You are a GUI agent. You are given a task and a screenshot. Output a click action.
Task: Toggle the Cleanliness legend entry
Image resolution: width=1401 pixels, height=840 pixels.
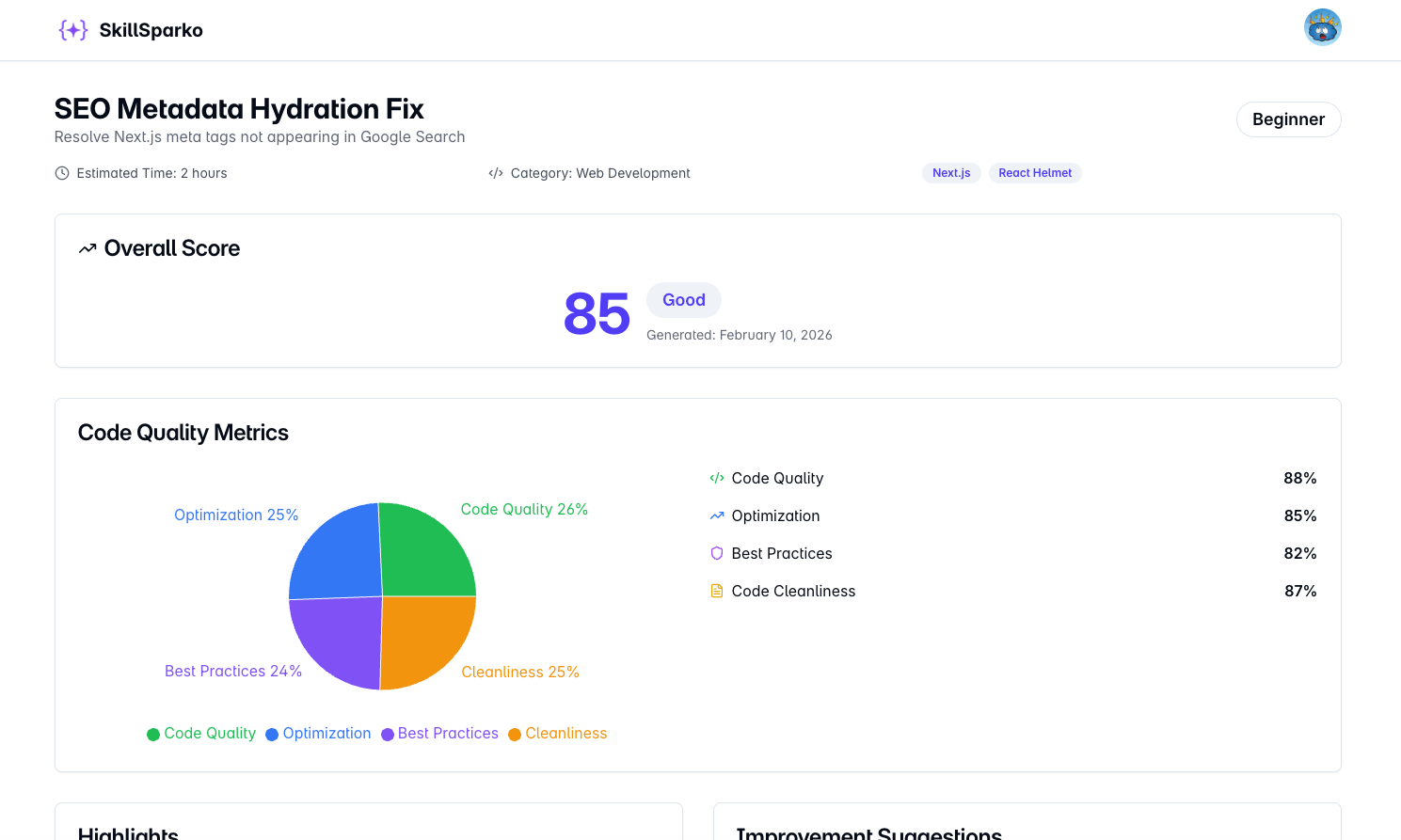(557, 734)
